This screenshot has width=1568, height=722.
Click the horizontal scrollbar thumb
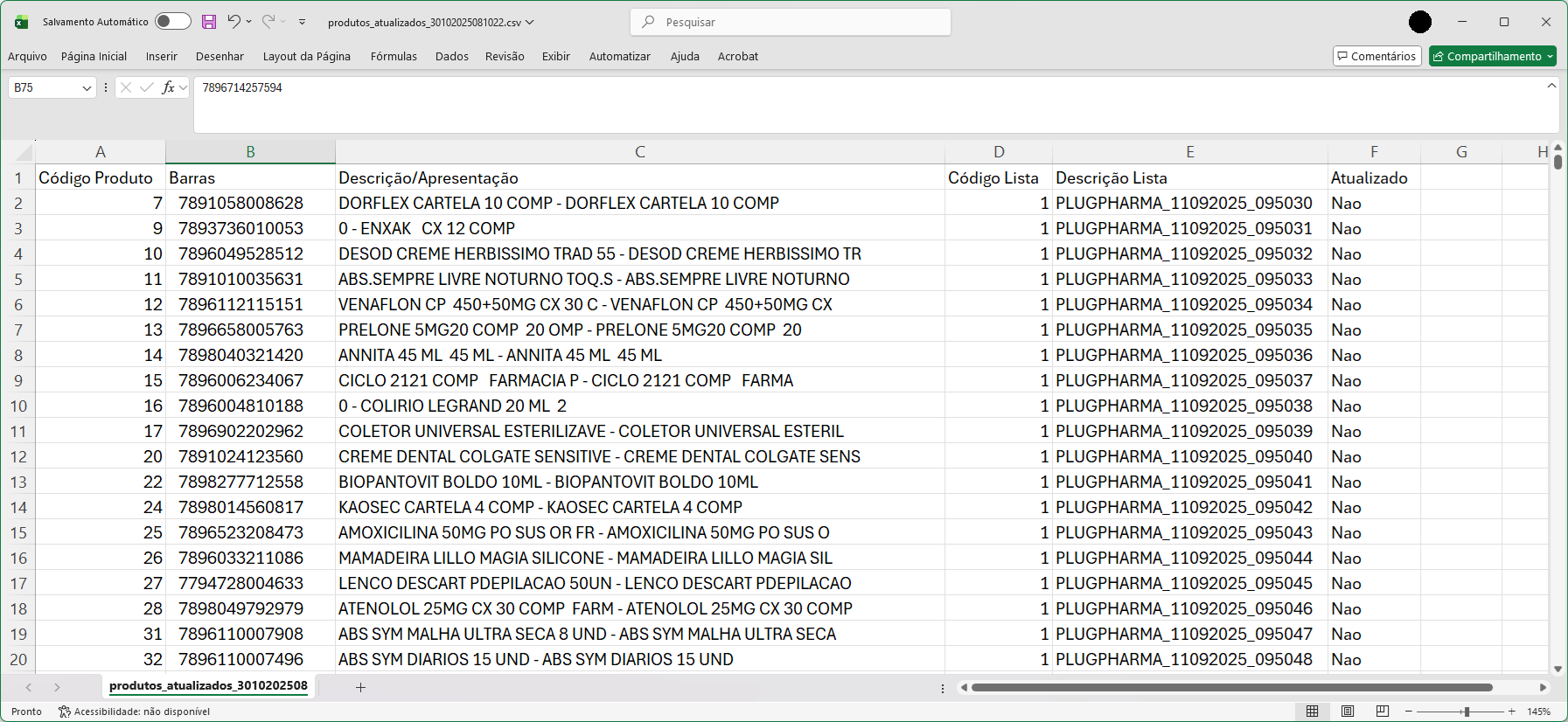(x=1232, y=687)
